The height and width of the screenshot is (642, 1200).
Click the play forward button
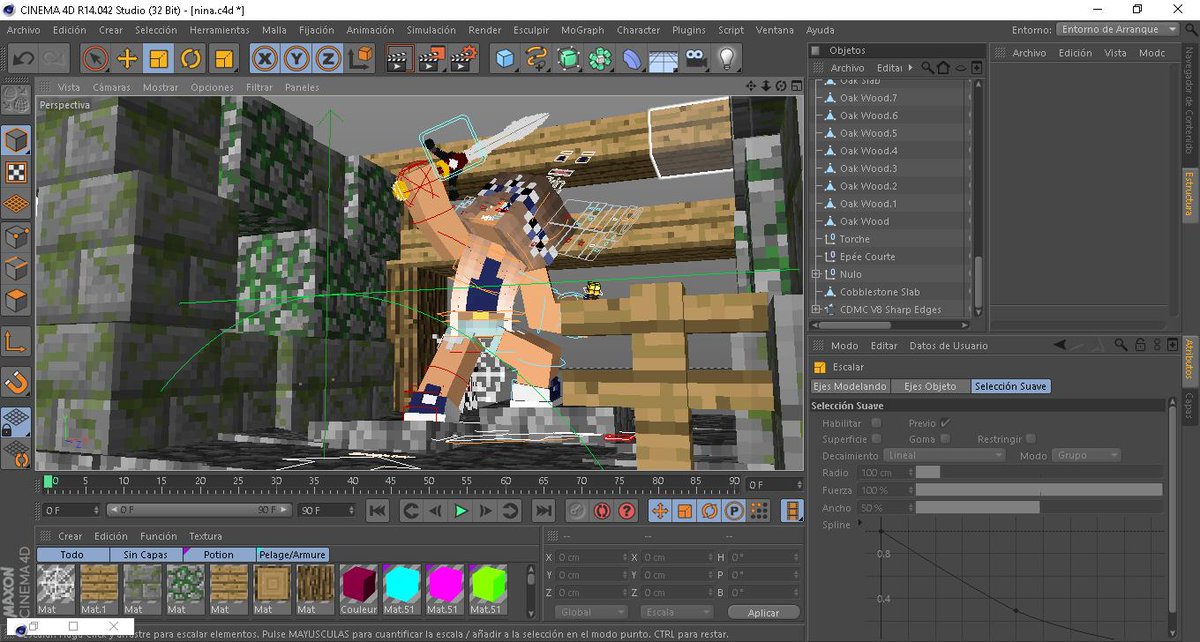tap(461, 510)
